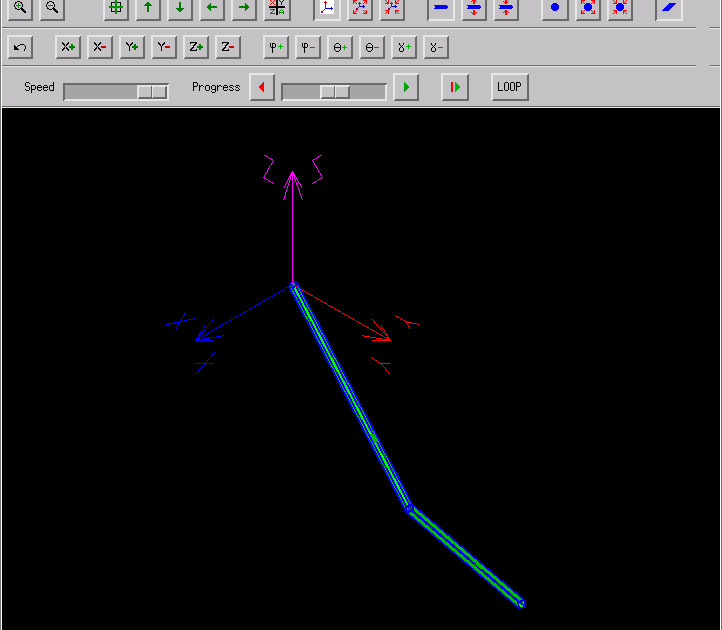This screenshot has height=630, width=722.
Task: Click the zoom out magnifier icon
Action: tap(52, 8)
